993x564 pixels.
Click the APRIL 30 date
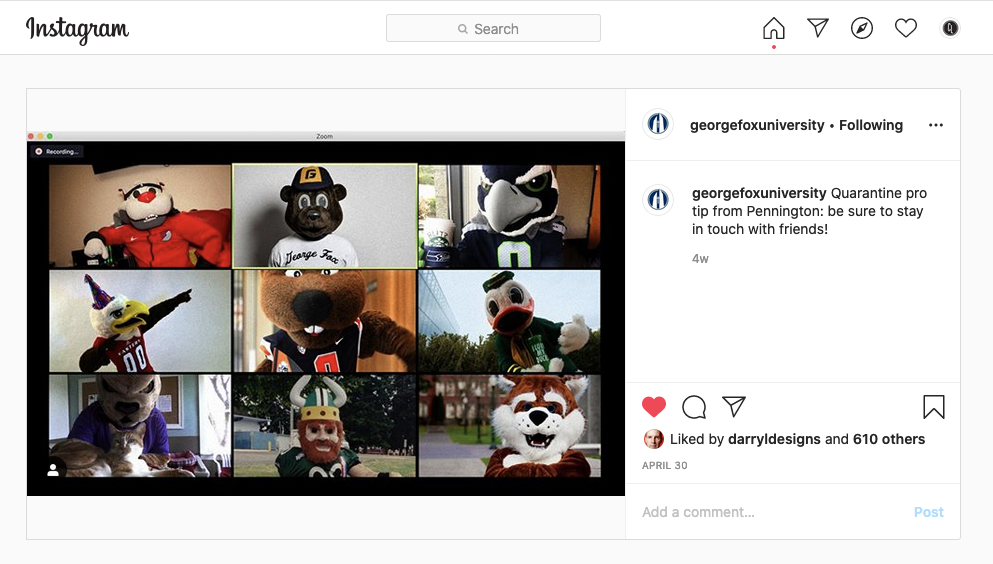tap(664, 465)
